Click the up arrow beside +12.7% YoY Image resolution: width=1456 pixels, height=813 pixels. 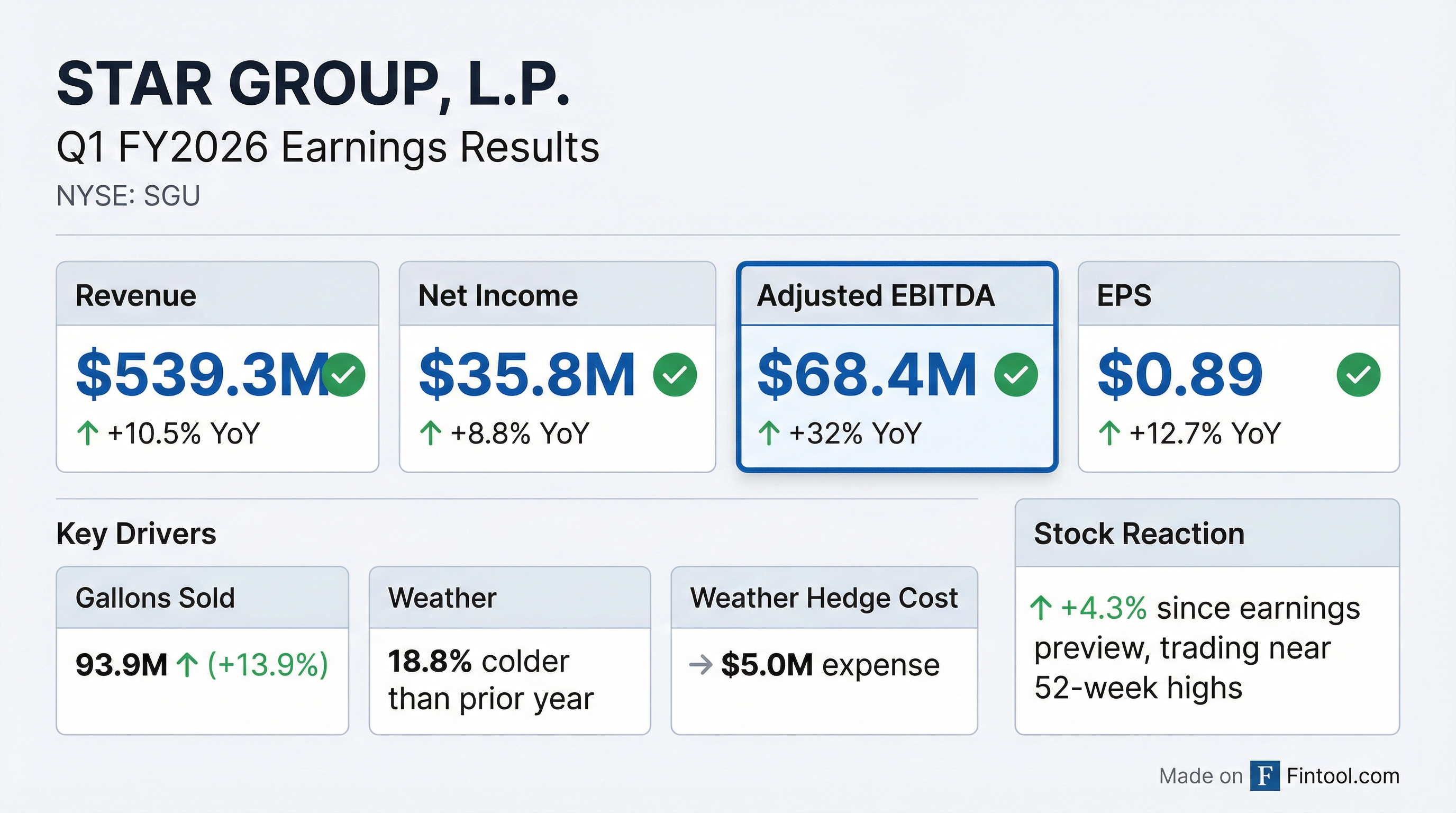click(1109, 433)
